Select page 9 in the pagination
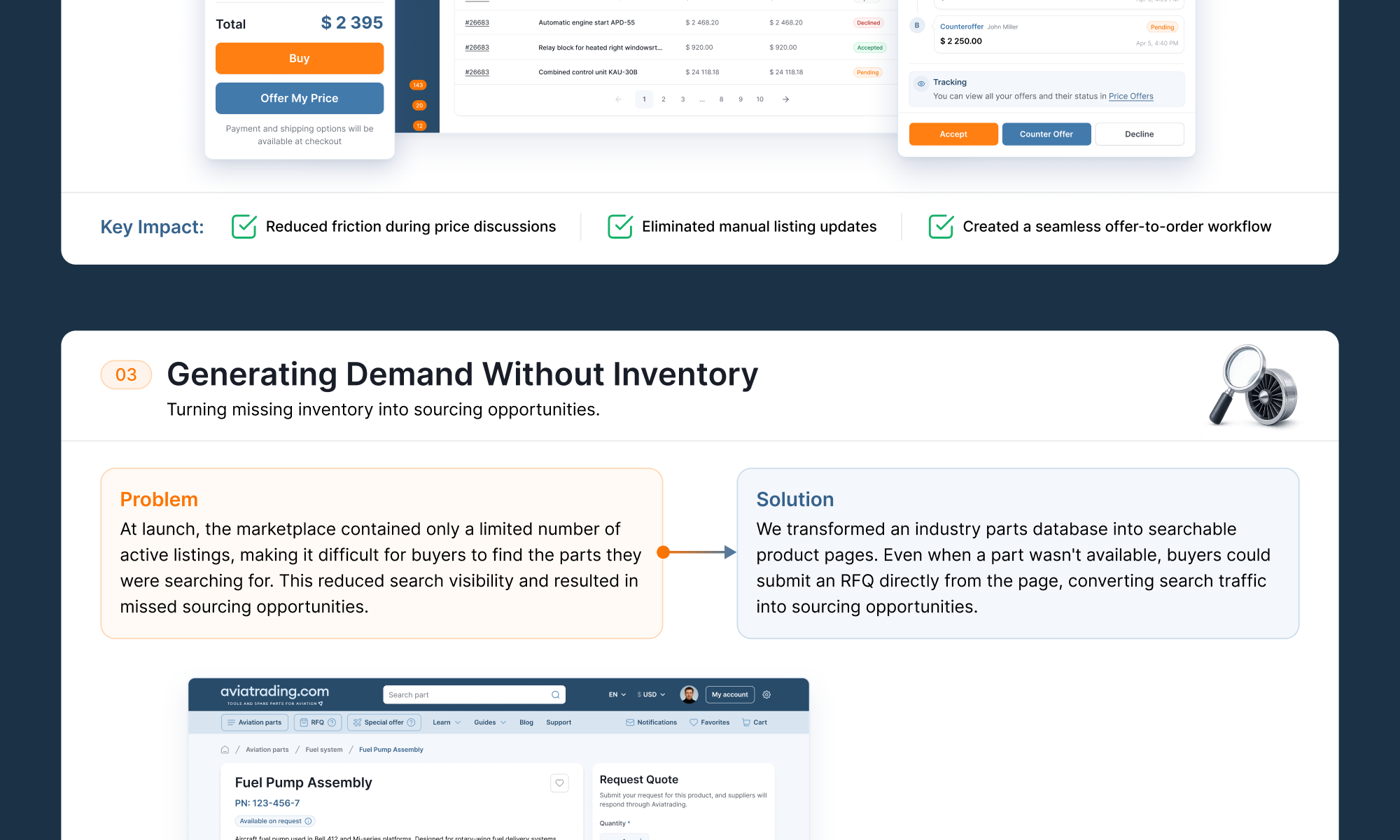Viewport: 1400px width, 840px height. pos(741,99)
